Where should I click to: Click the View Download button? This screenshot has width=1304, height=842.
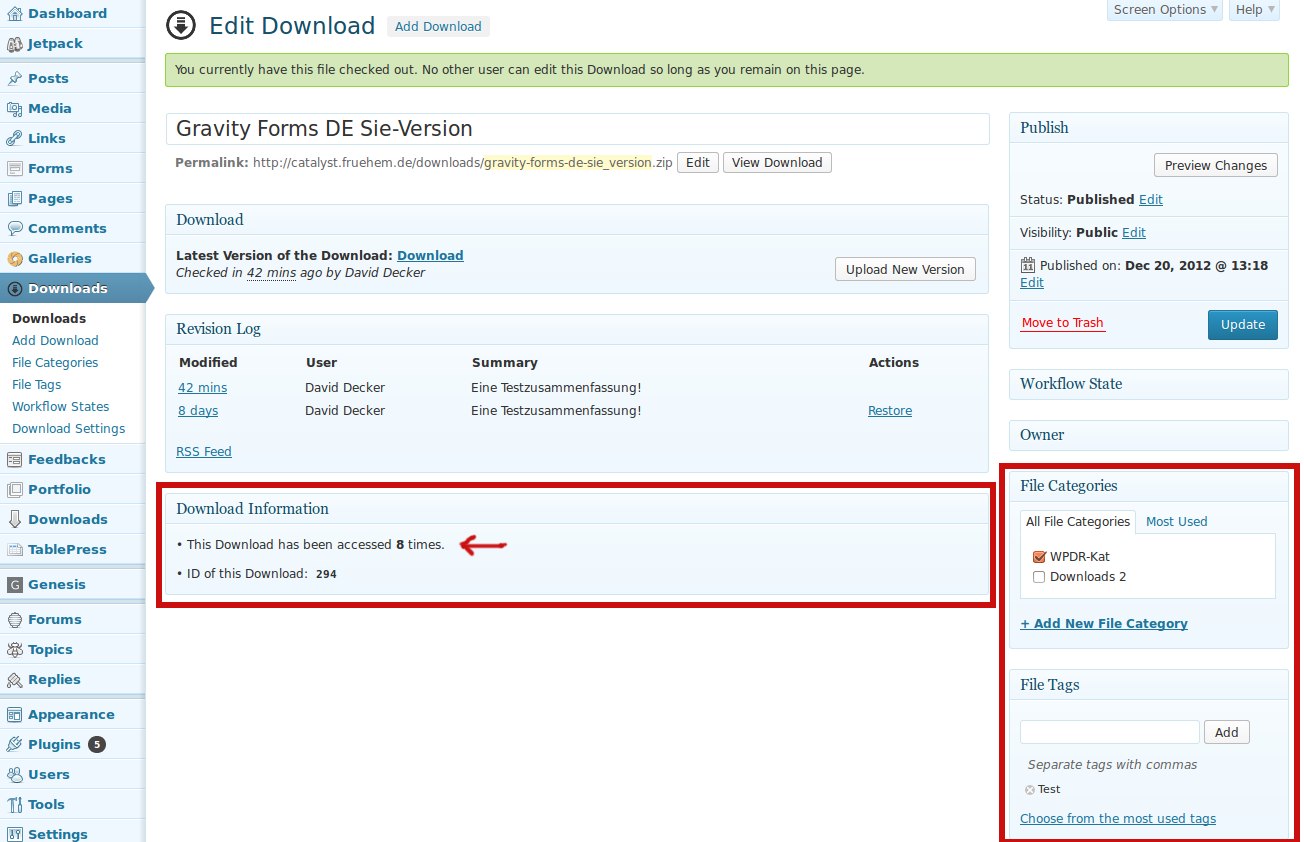click(777, 163)
